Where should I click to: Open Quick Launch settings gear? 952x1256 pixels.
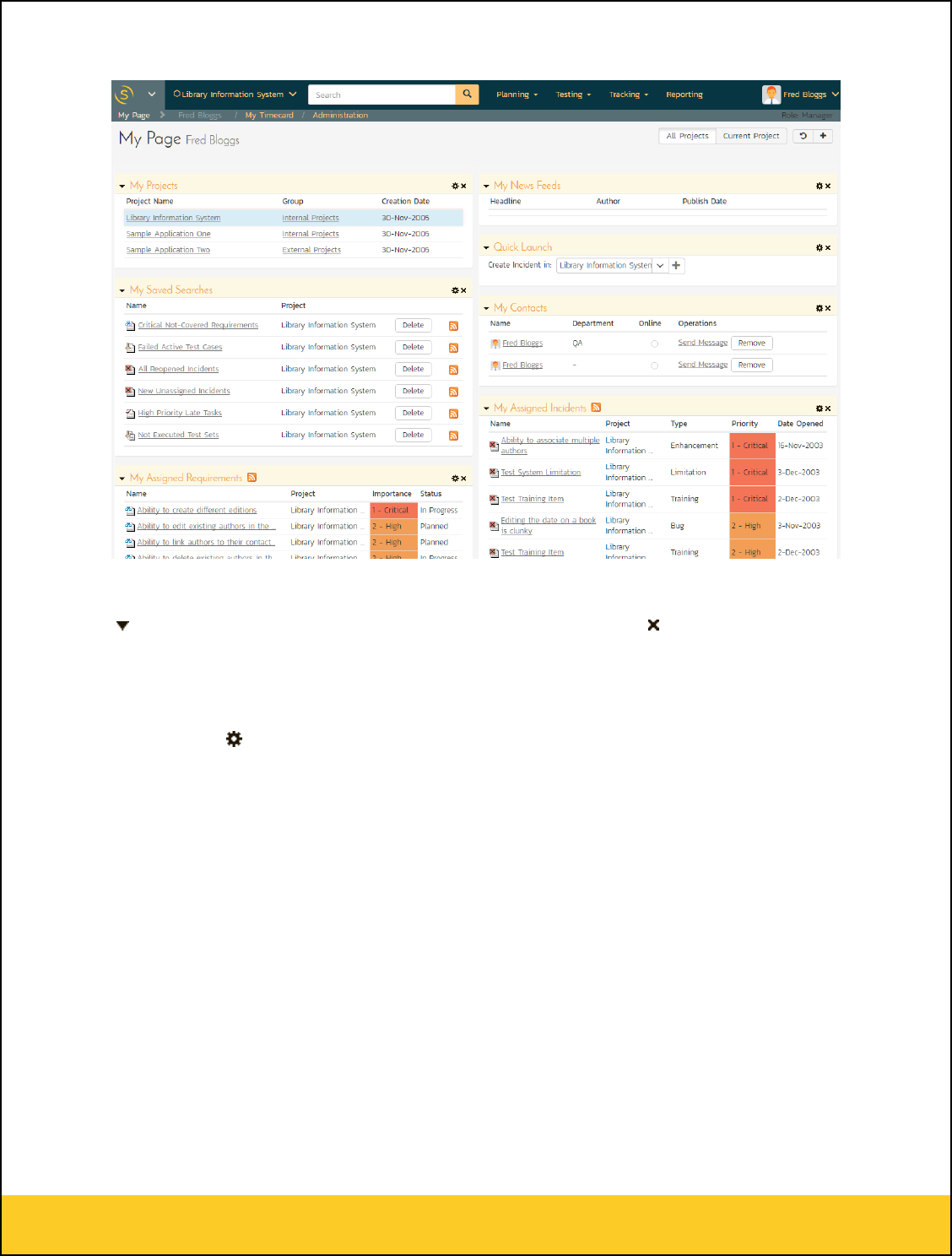[819, 248]
